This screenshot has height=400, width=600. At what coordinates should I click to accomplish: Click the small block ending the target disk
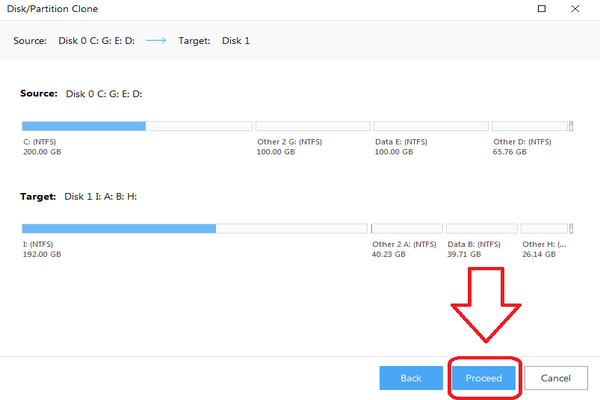(571, 229)
